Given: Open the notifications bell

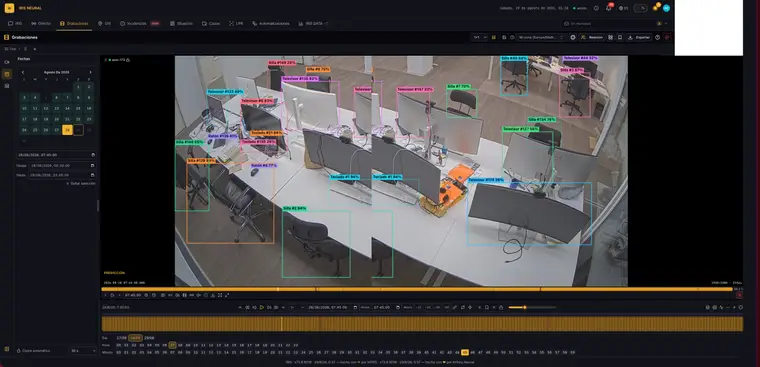Looking at the screenshot, I should [609, 8].
